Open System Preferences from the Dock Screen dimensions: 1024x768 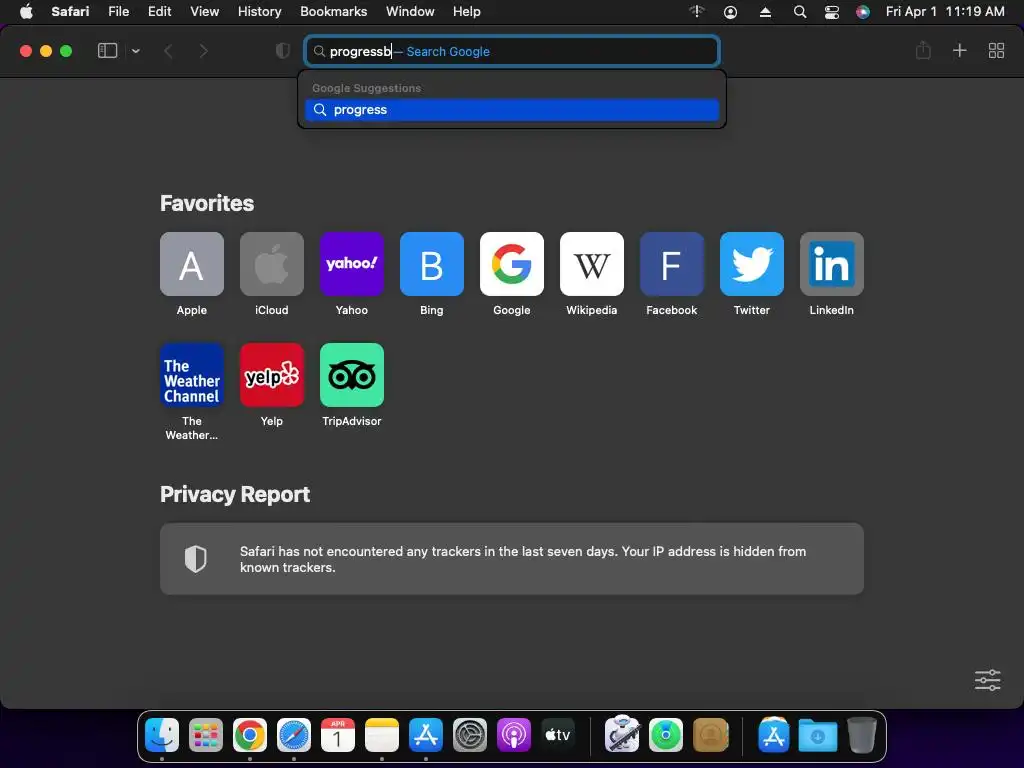pyautogui.click(x=470, y=735)
